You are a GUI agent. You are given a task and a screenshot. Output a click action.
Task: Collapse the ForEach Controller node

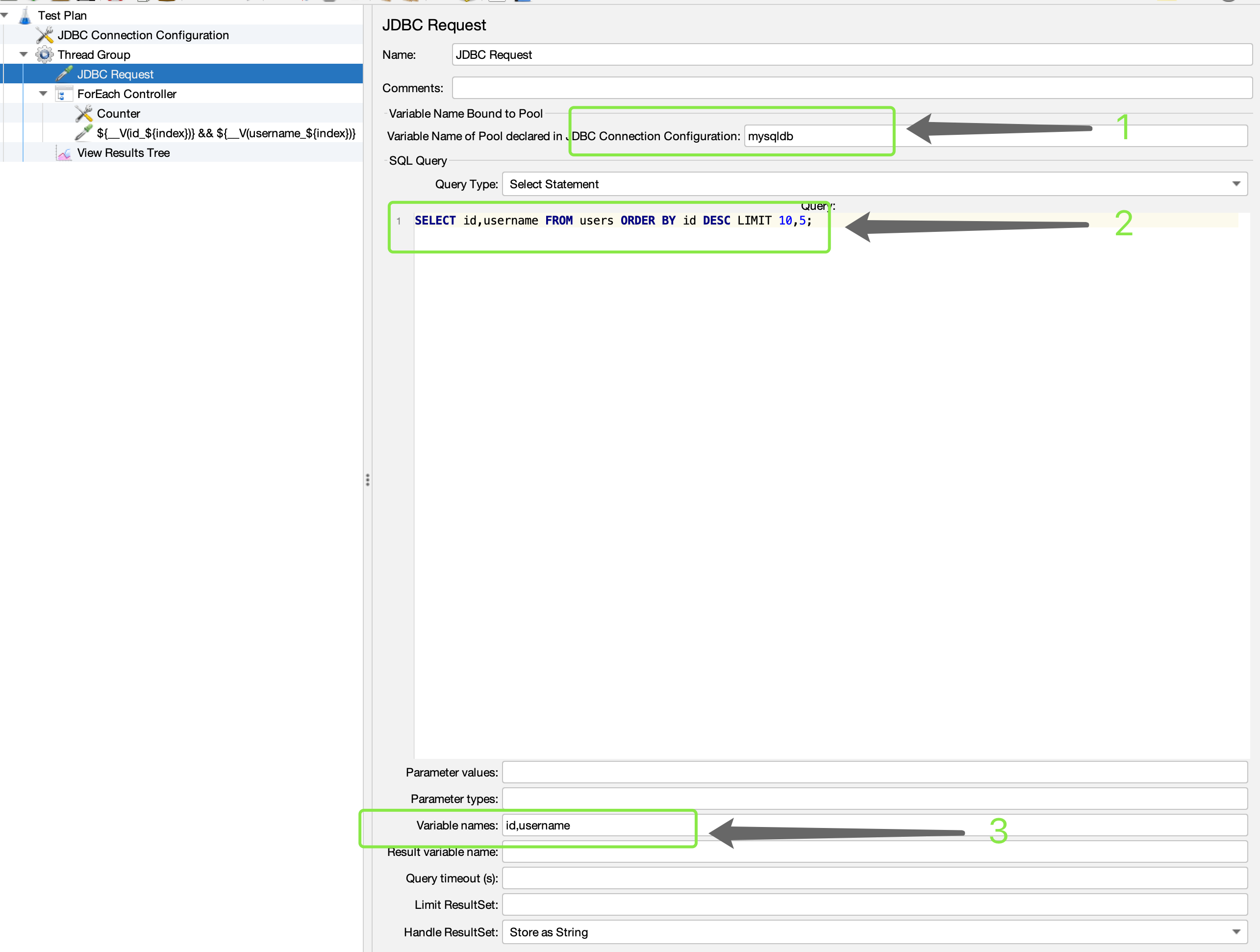[x=43, y=94]
